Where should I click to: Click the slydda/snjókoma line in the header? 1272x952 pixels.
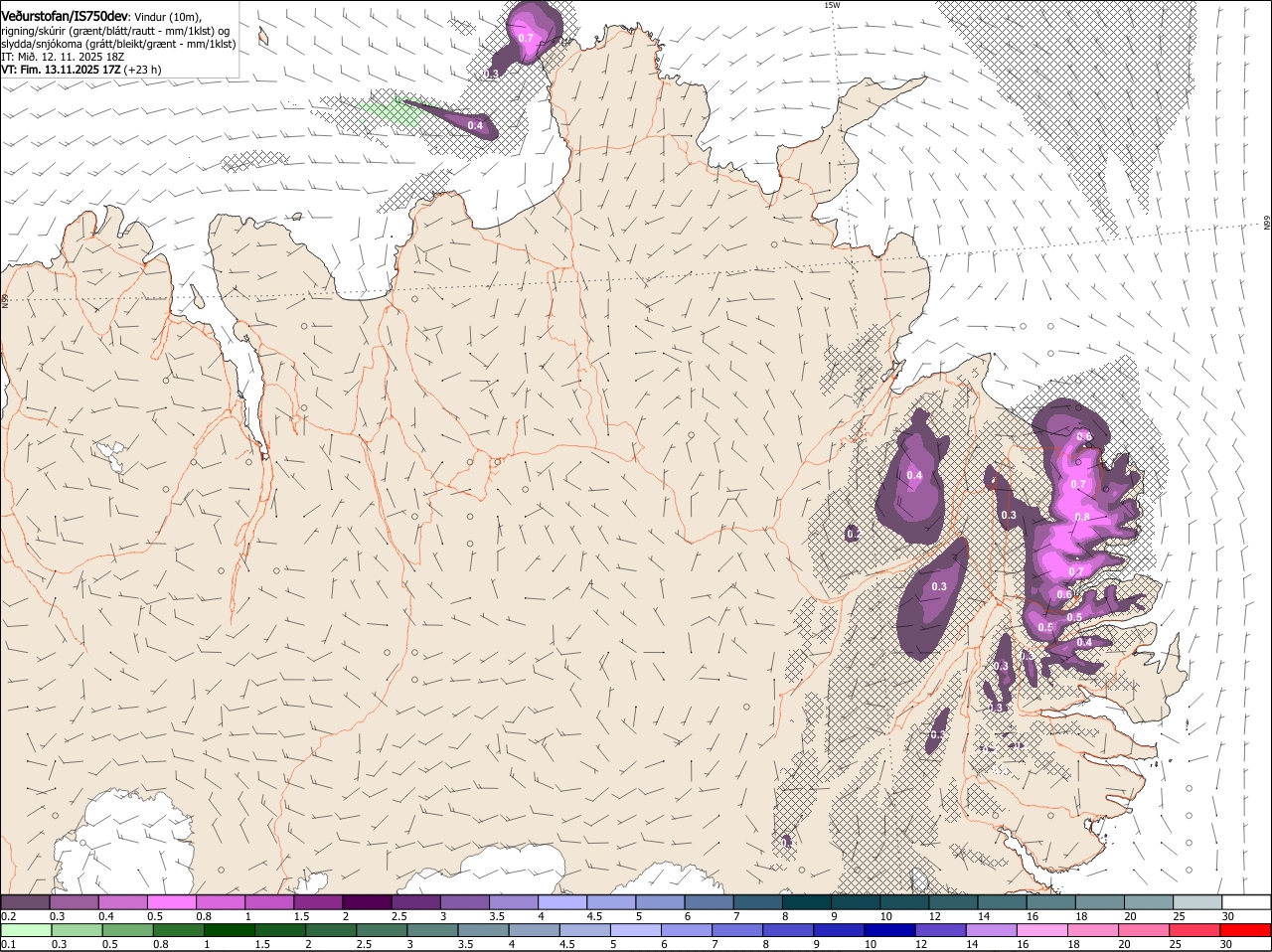coord(118,44)
